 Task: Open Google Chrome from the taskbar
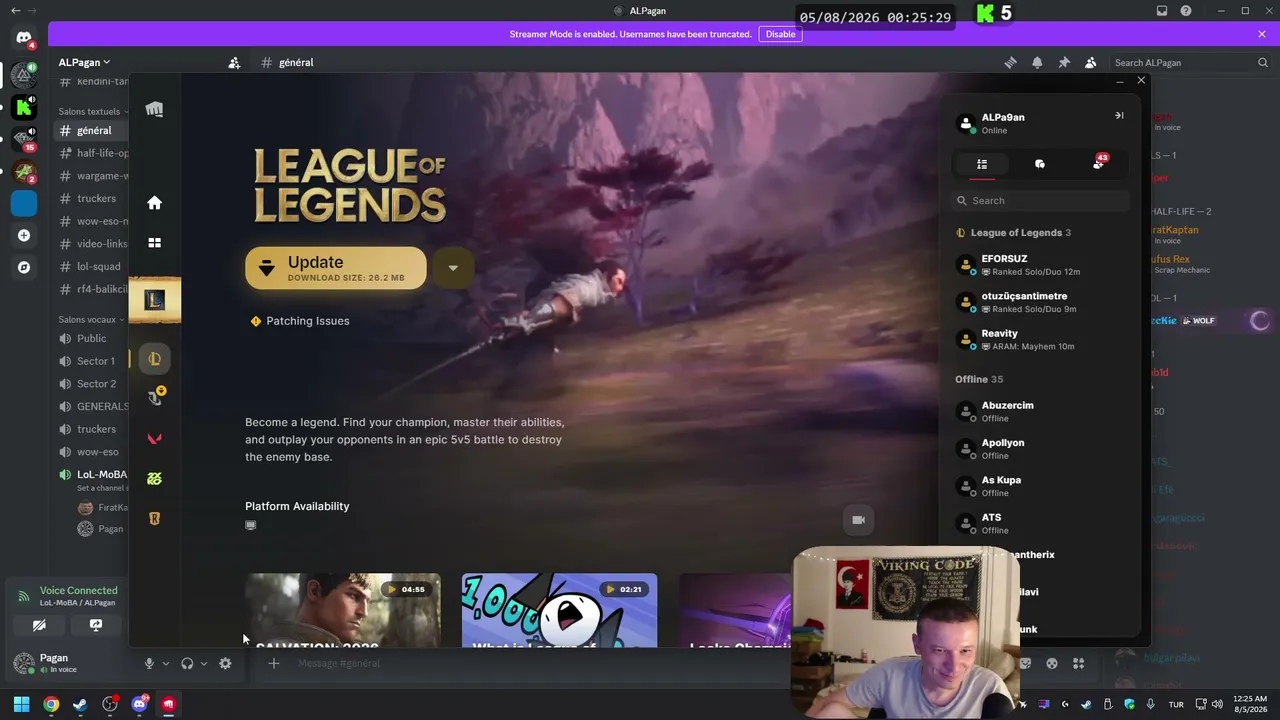(x=51, y=705)
